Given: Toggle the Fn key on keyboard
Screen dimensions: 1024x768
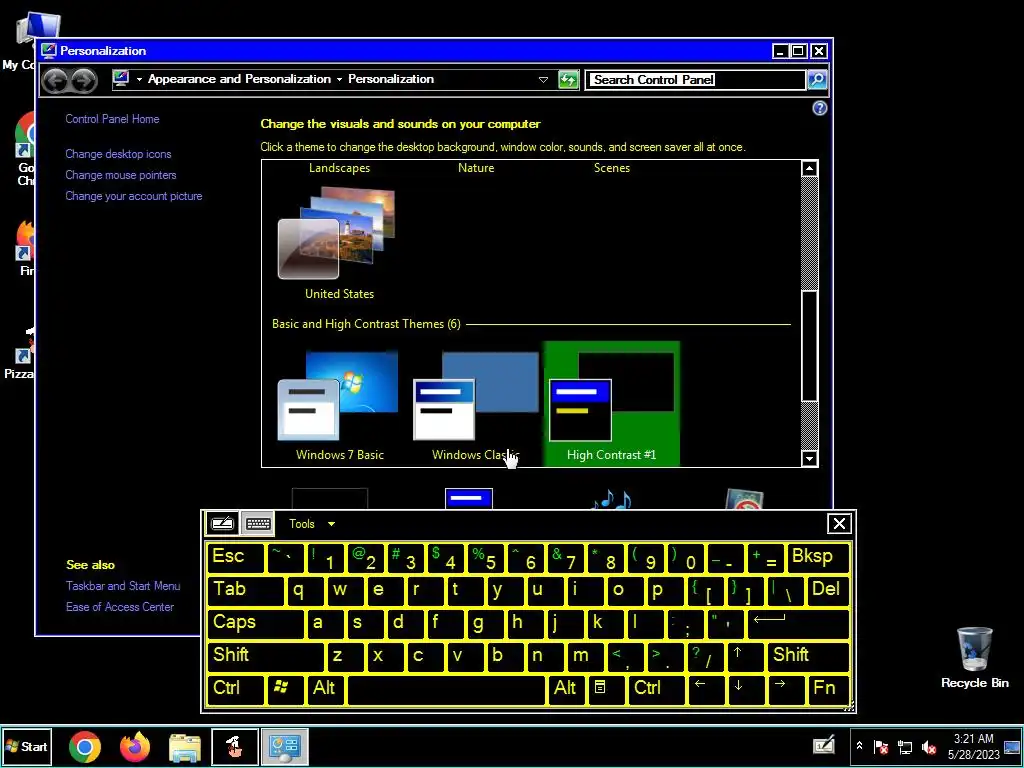Looking at the screenshot, I should pyautogui.click(x=829, y=688).
